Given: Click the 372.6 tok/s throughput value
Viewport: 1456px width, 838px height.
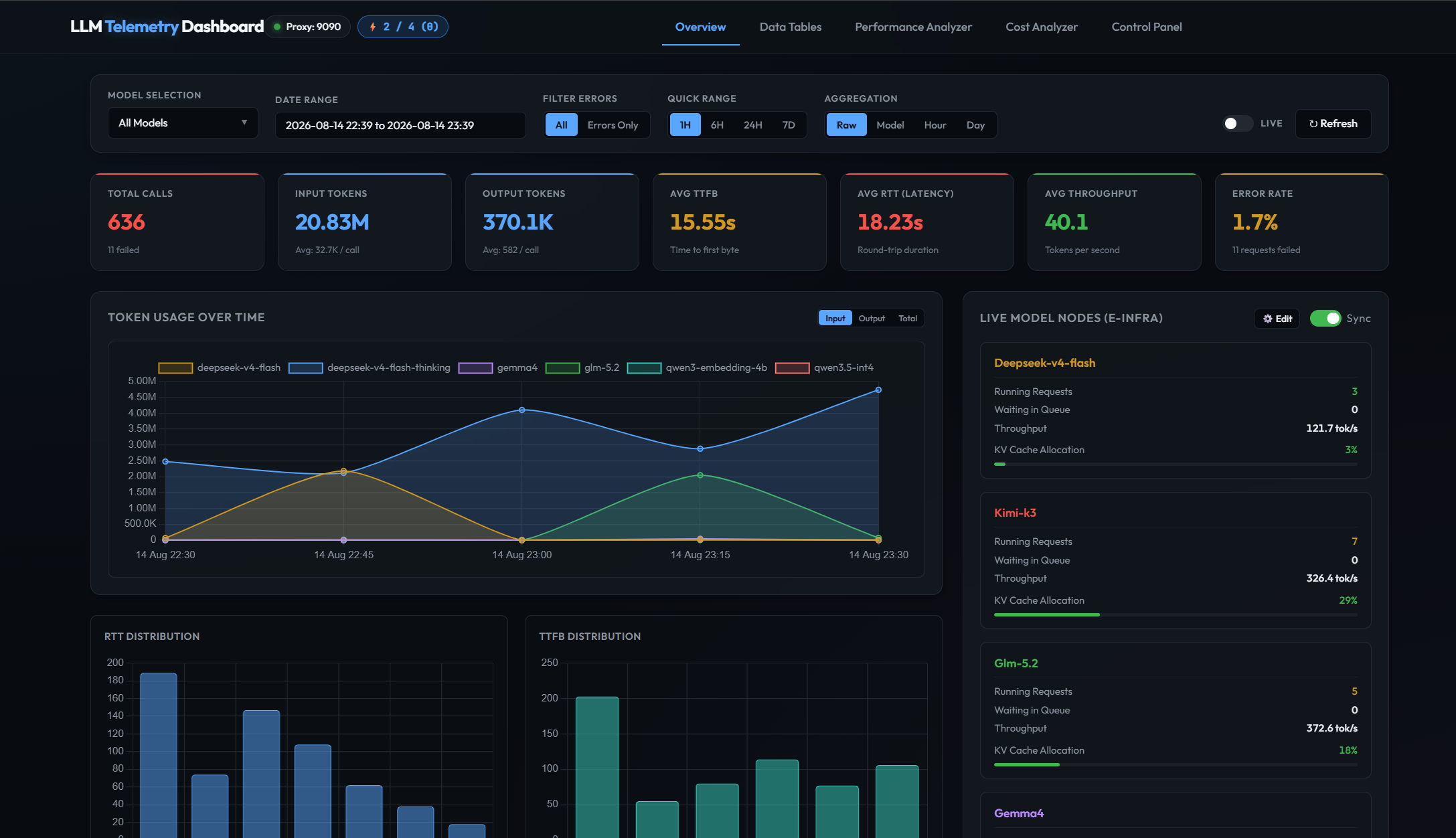Looking at the screenshot, I should click(1331, 728).
